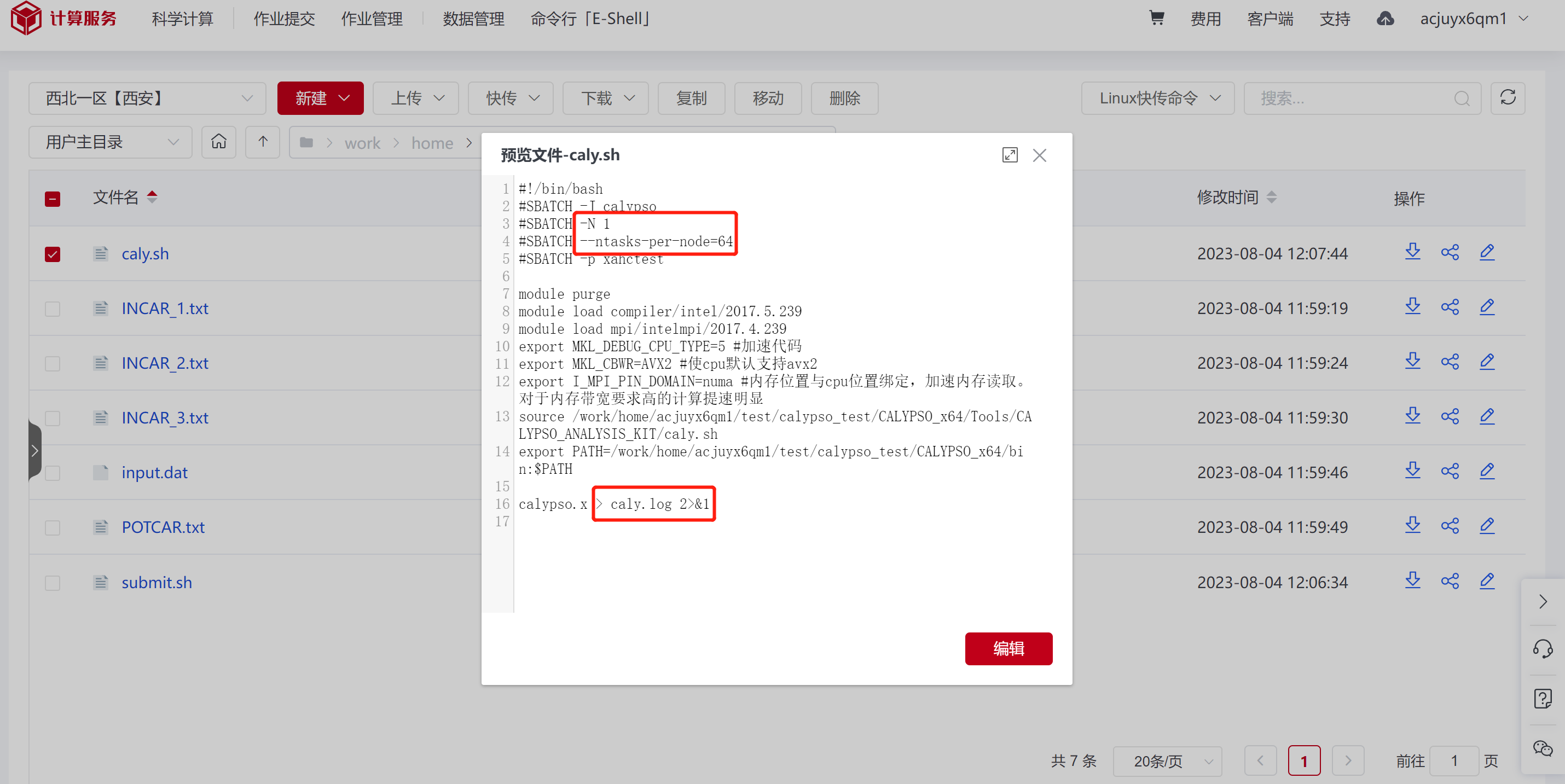The width and height of the screenshot is (1565, 784).
Task: Check the submit.sh checkbox
Action: click(53, 582)
